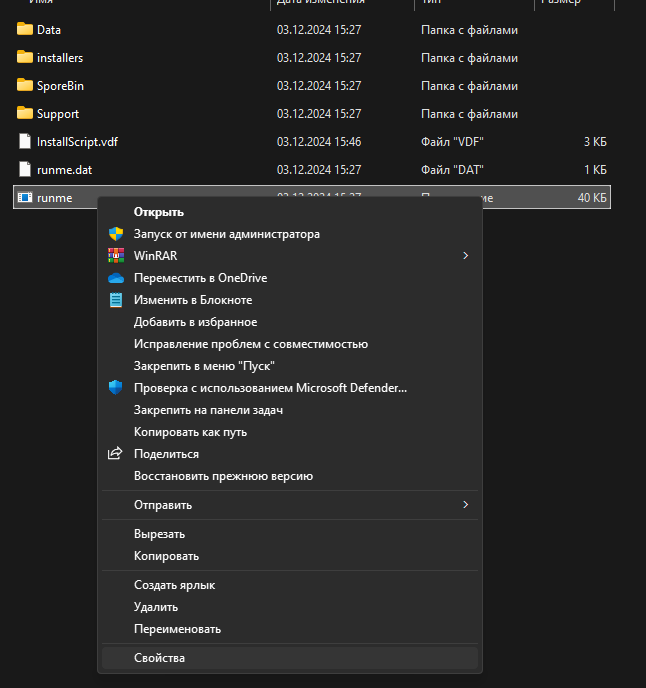Select the SporeBin folder icon
The height and width of the screenshot is (688, 646).
(25, 85)
